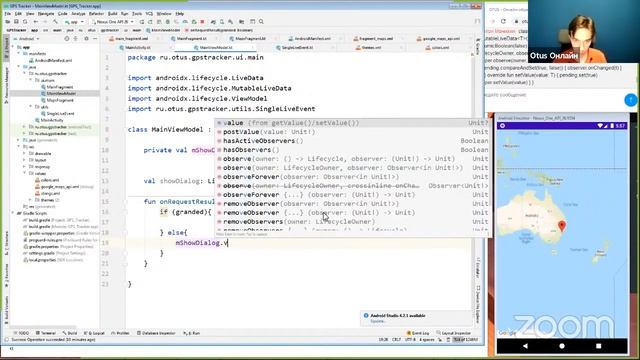The height and width of the screenshot is (360, 640).
Task: Tap the emulator Back triangle button
Action: 525,346
